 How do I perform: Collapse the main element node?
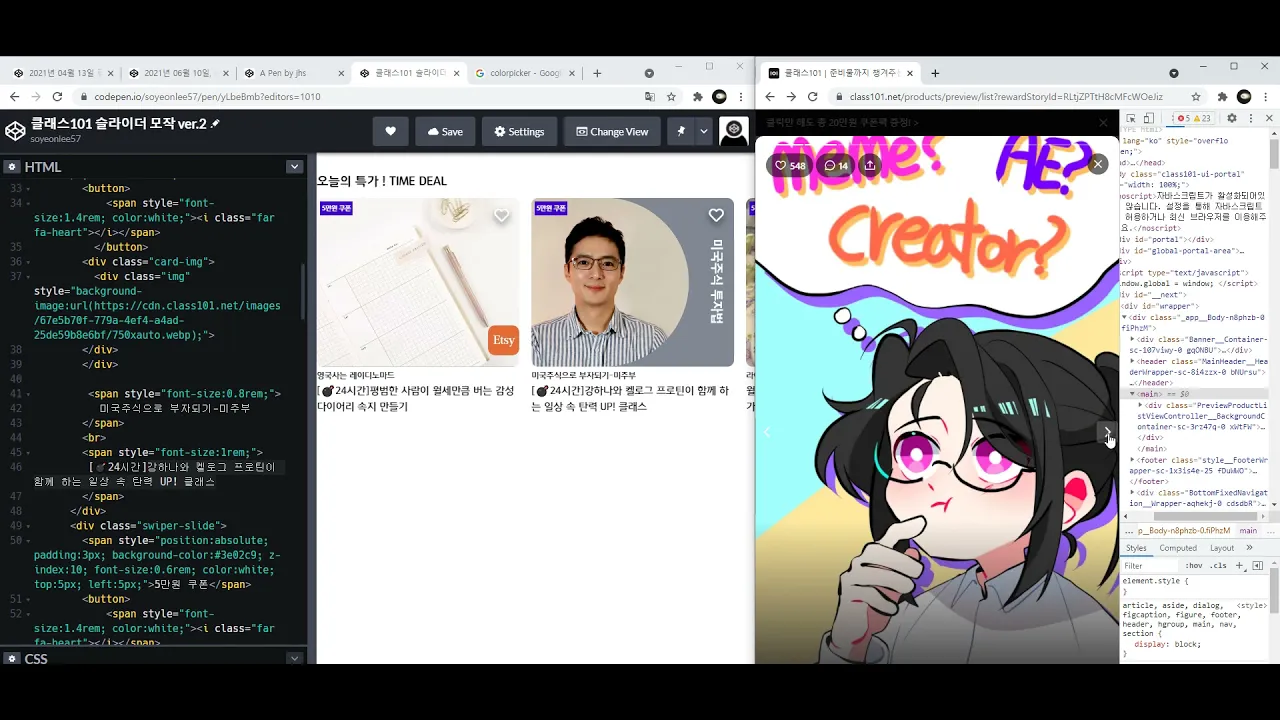coord(1133,394)
